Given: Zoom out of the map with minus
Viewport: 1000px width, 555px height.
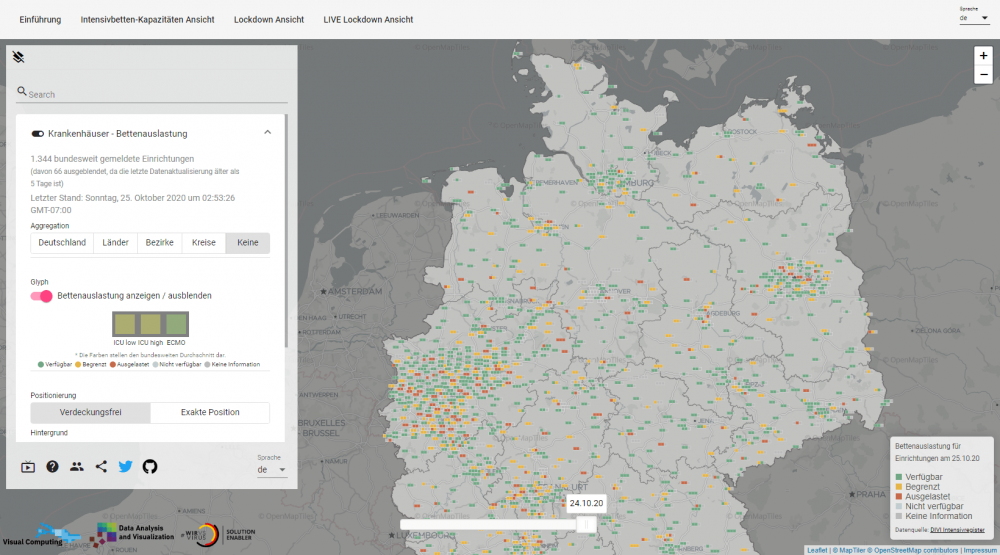Looking at the screenshot, I should point(984,75).
